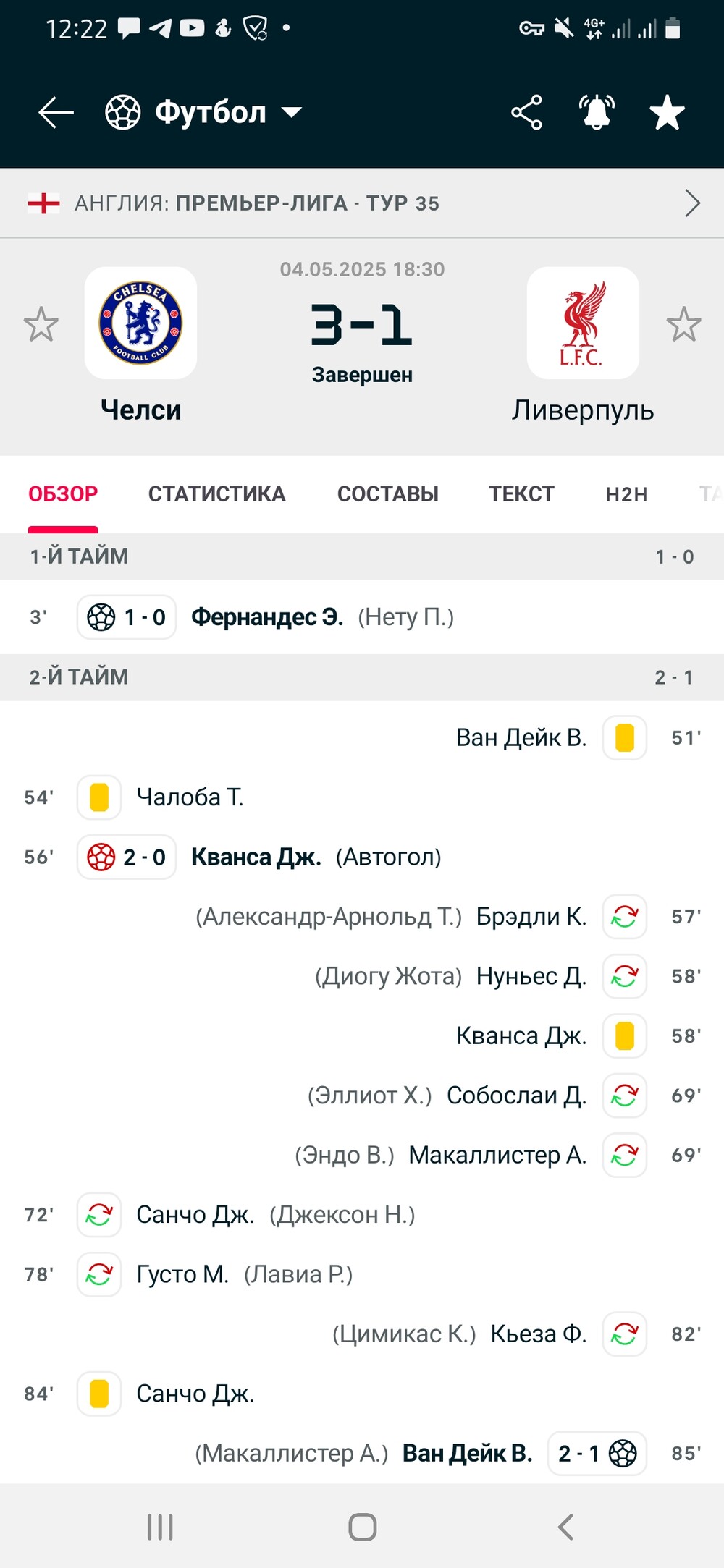Toggle the filled favorite star in header
This screenshot has width=724, height=1568.
pyautogui.click(x=667, y=113)
